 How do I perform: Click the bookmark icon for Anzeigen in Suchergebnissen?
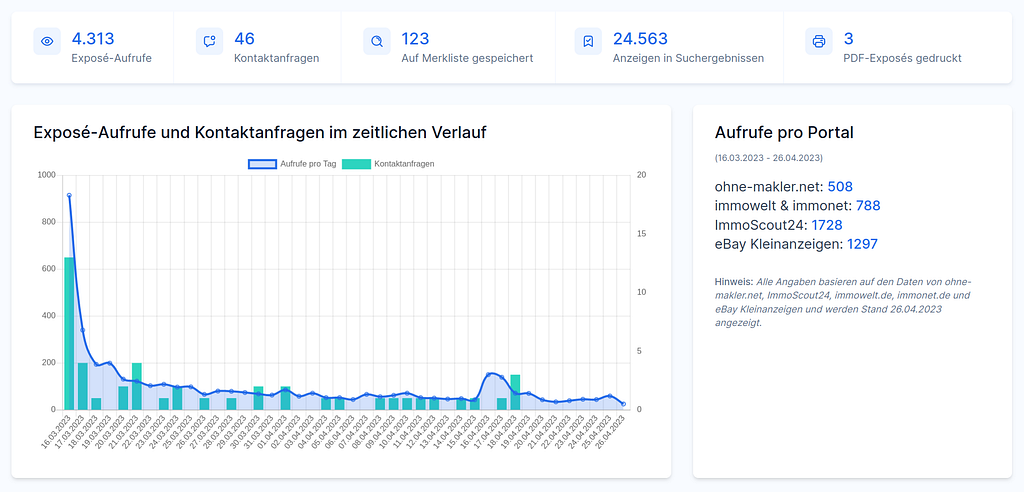coord(588,42)
